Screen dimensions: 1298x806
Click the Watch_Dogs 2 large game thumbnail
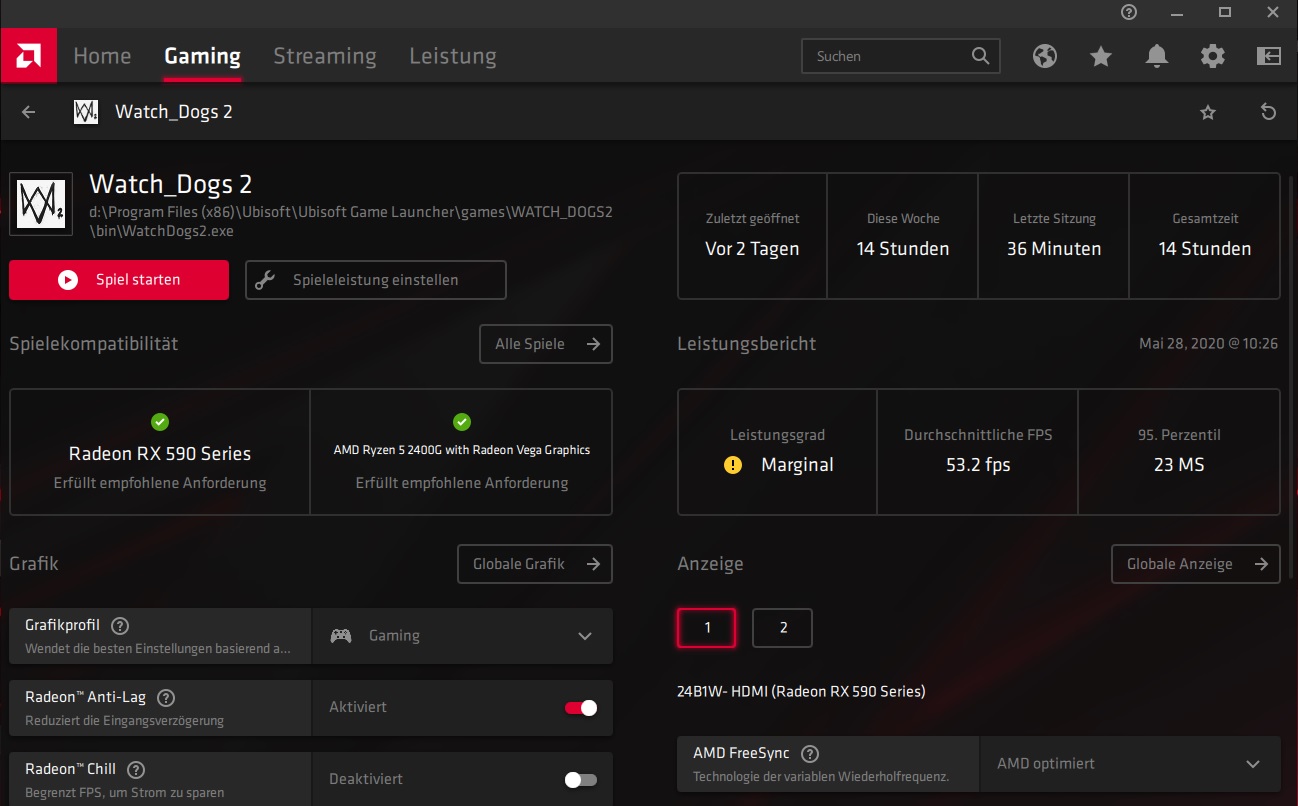click(x=41, y=204)
